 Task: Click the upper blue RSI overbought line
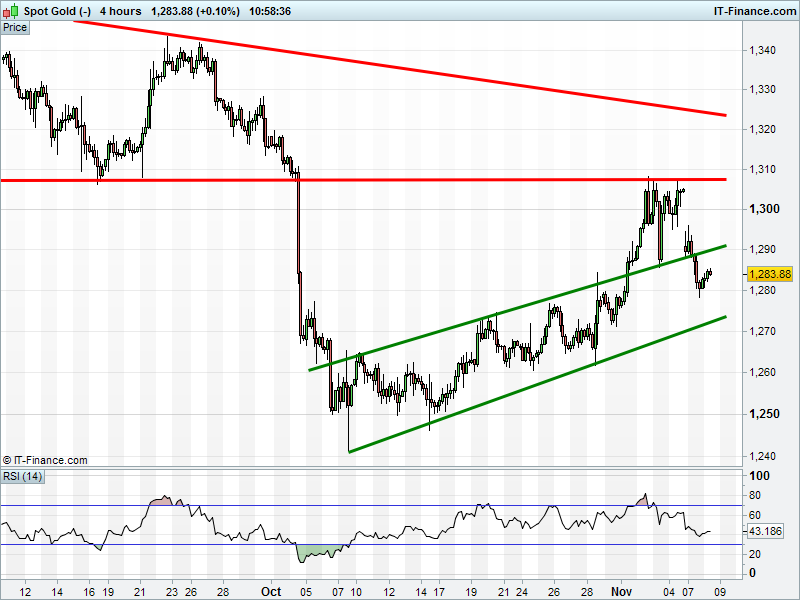(x=371, y=506)
